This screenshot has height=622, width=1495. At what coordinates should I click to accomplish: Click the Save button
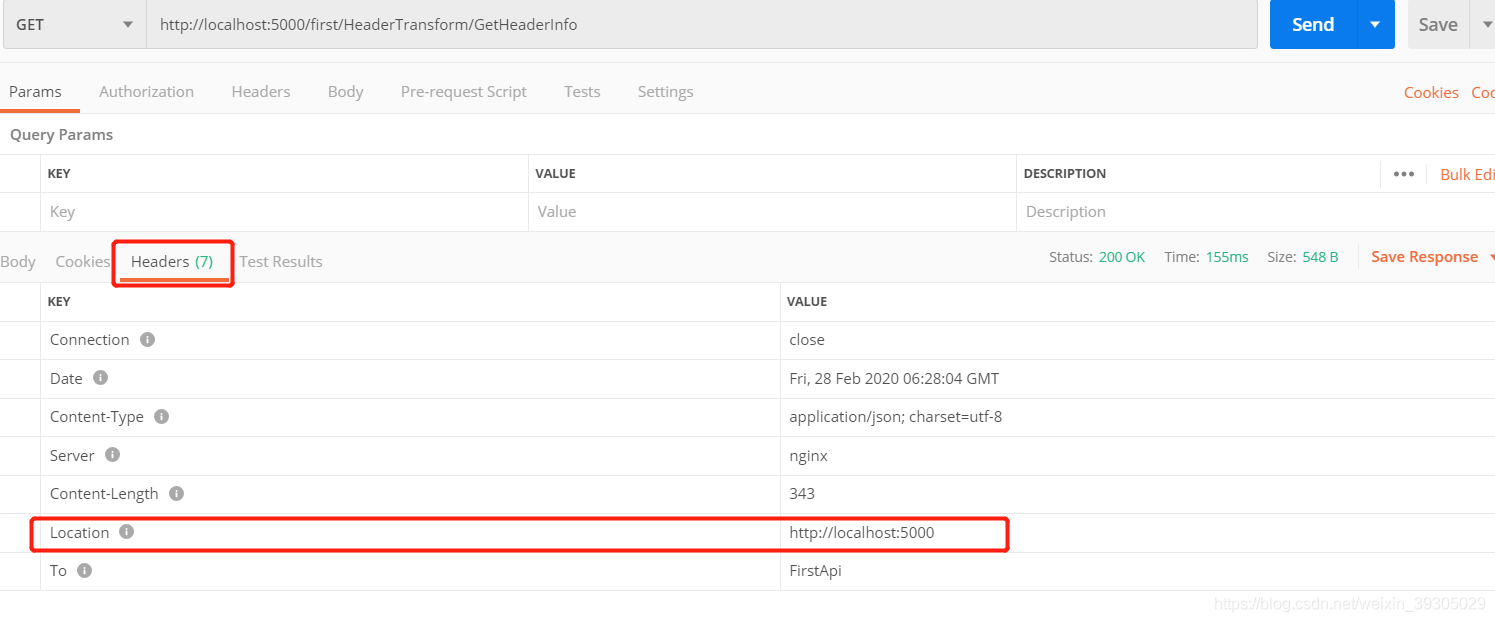point(1438,25)
